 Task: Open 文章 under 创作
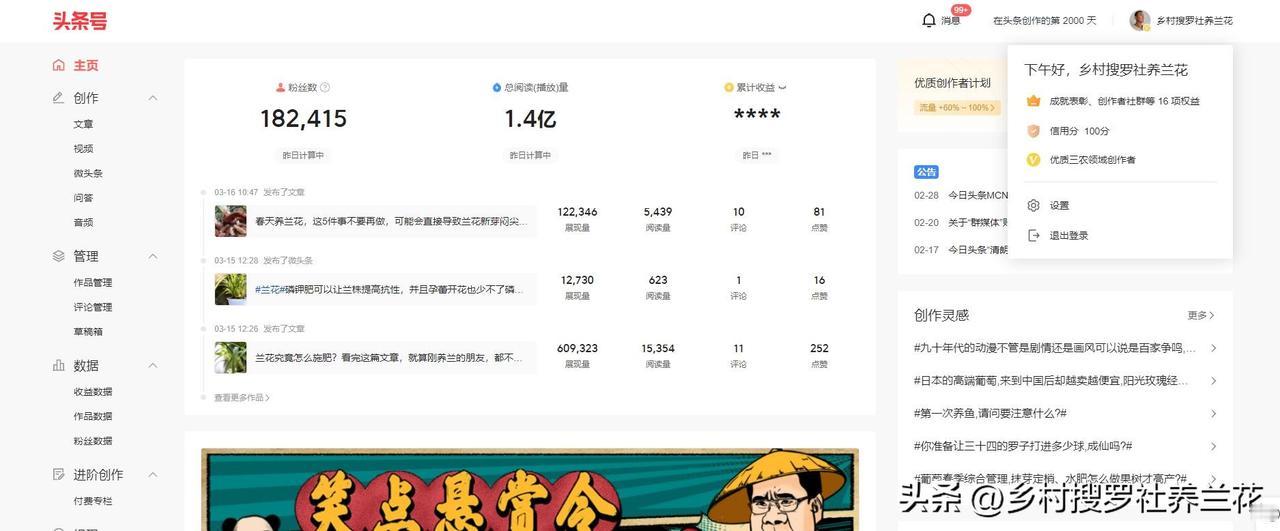(83, 124)
